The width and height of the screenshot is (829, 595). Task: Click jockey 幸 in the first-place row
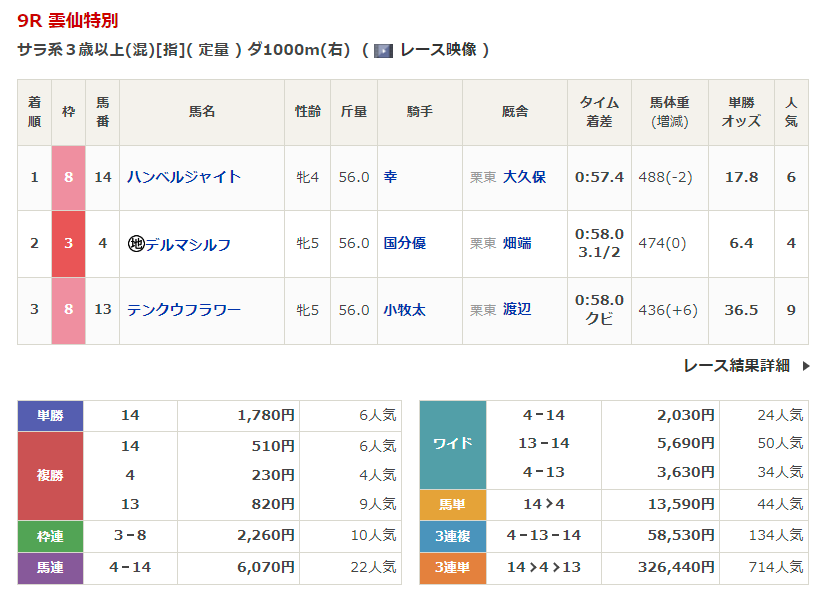[390, 177]
